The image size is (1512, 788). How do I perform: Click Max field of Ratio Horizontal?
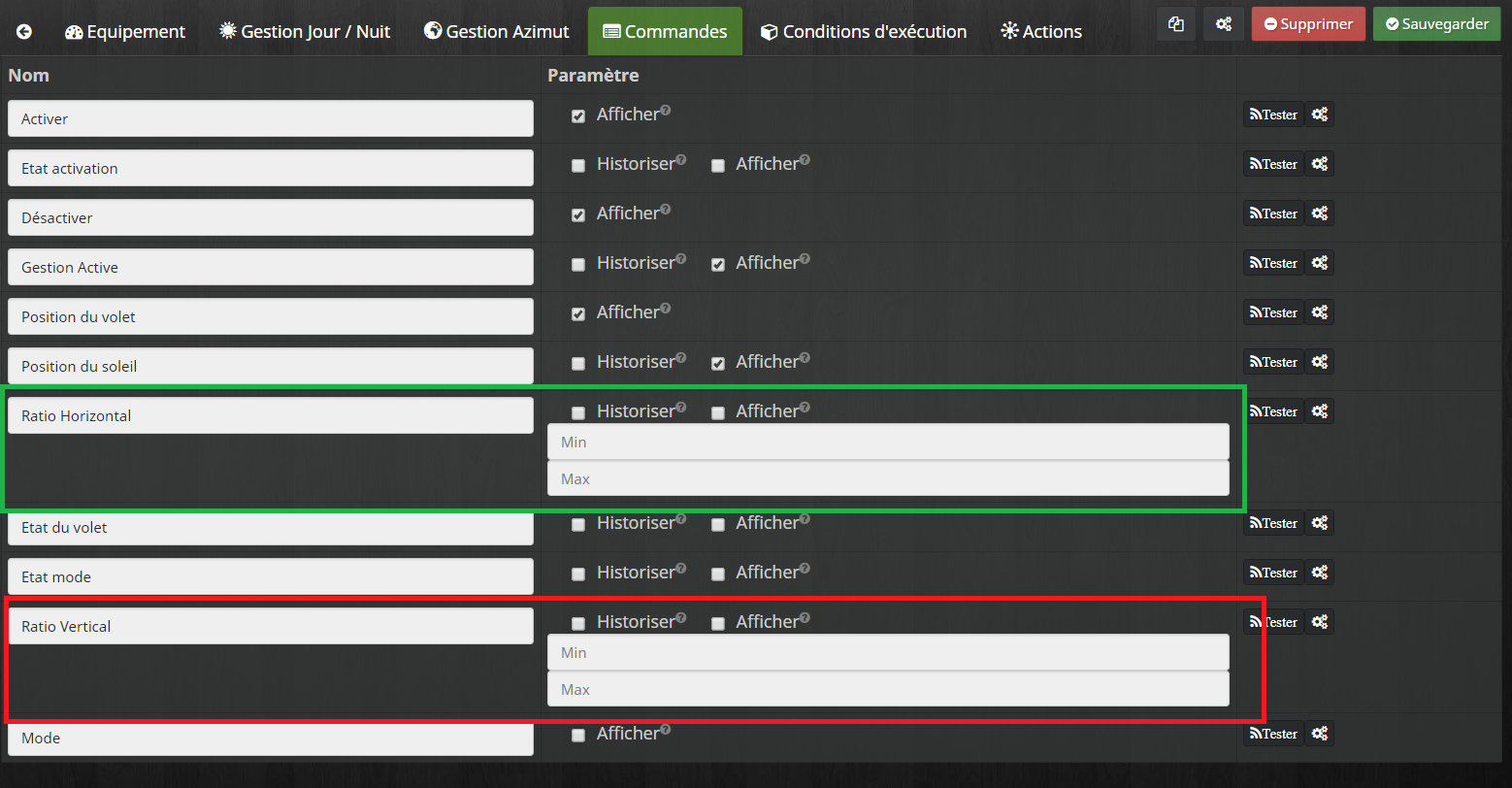(x=888, y=478)
